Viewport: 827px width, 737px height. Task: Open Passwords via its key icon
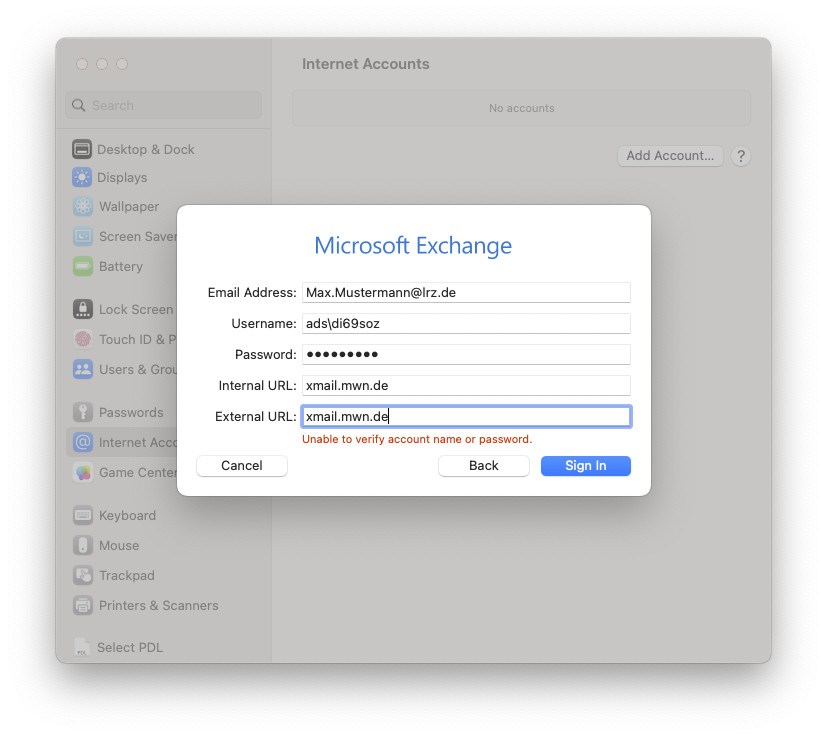pos(82,412)
